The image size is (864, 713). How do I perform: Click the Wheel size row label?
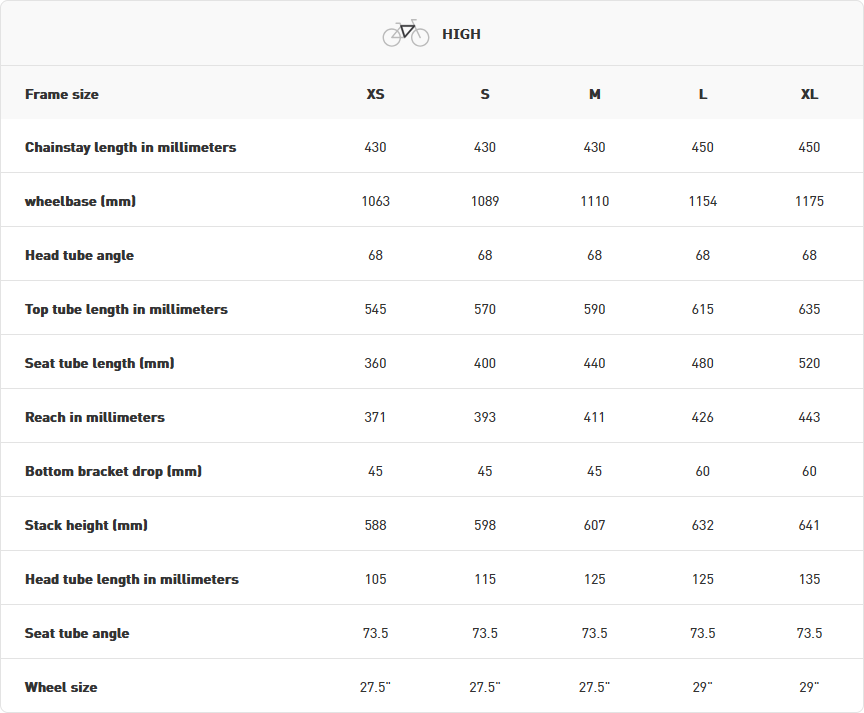point(61,687)
